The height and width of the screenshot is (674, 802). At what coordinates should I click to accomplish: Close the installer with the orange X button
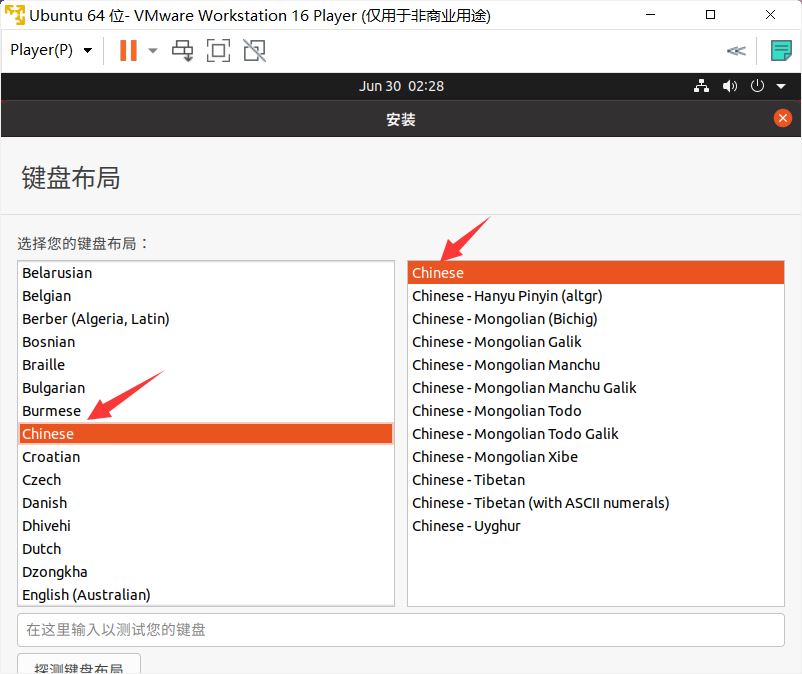783,118
